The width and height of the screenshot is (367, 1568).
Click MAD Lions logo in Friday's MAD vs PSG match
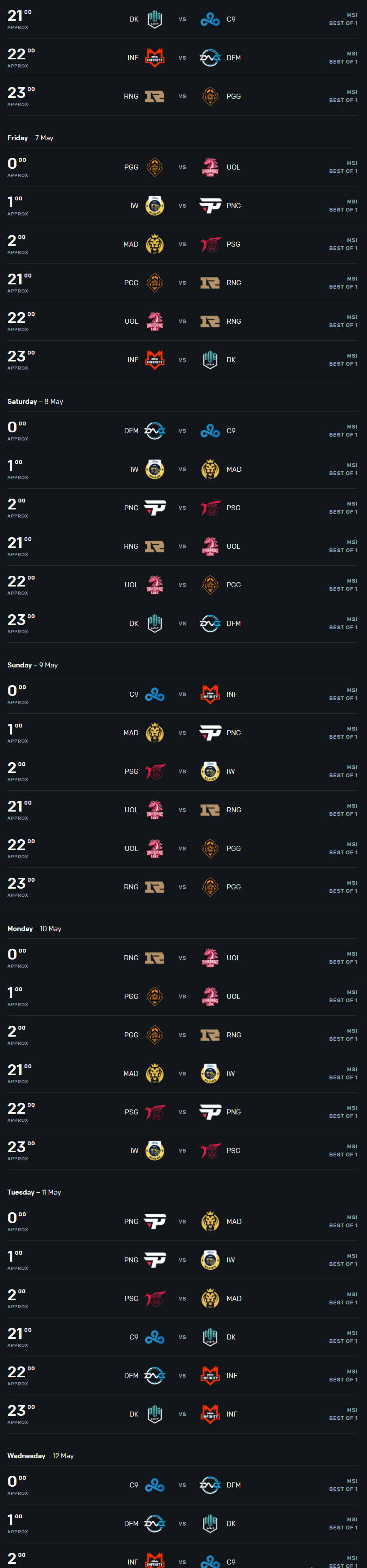154,245
